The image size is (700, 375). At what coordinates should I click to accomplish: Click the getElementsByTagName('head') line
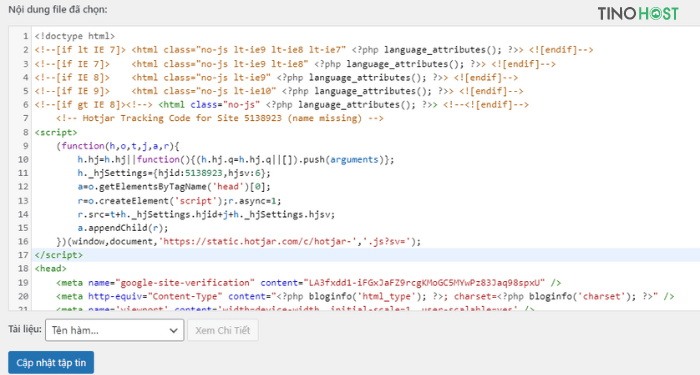174,187
